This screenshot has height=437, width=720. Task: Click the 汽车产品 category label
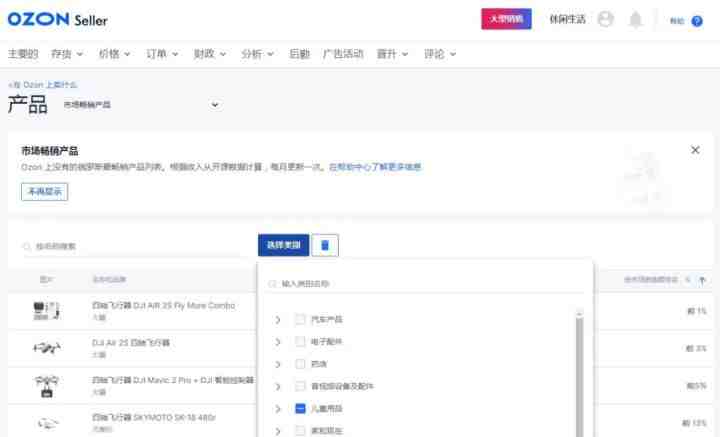(x=326, y=319)
